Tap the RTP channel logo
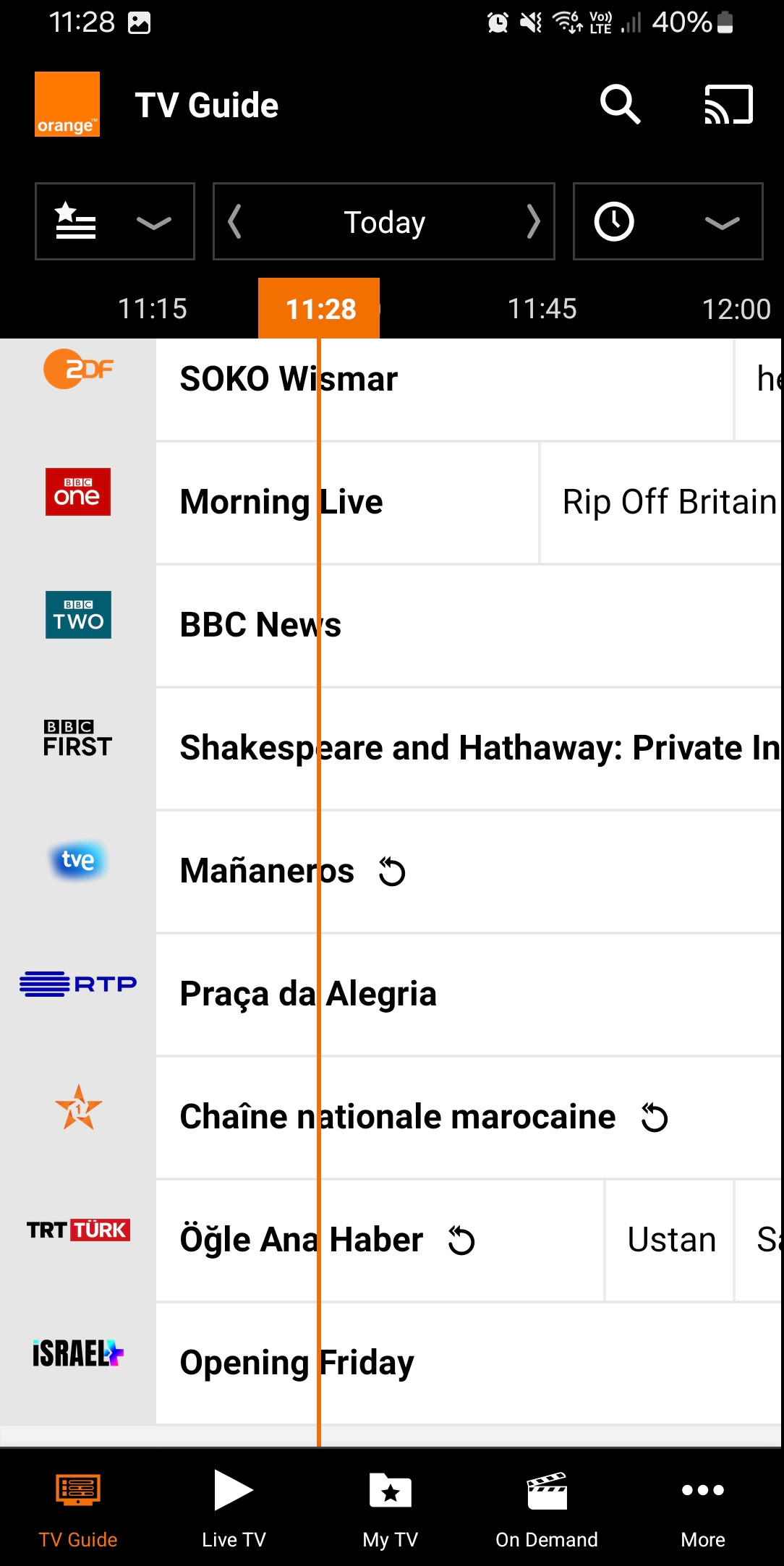This screenshot has width=784, height=1566. 78,984
